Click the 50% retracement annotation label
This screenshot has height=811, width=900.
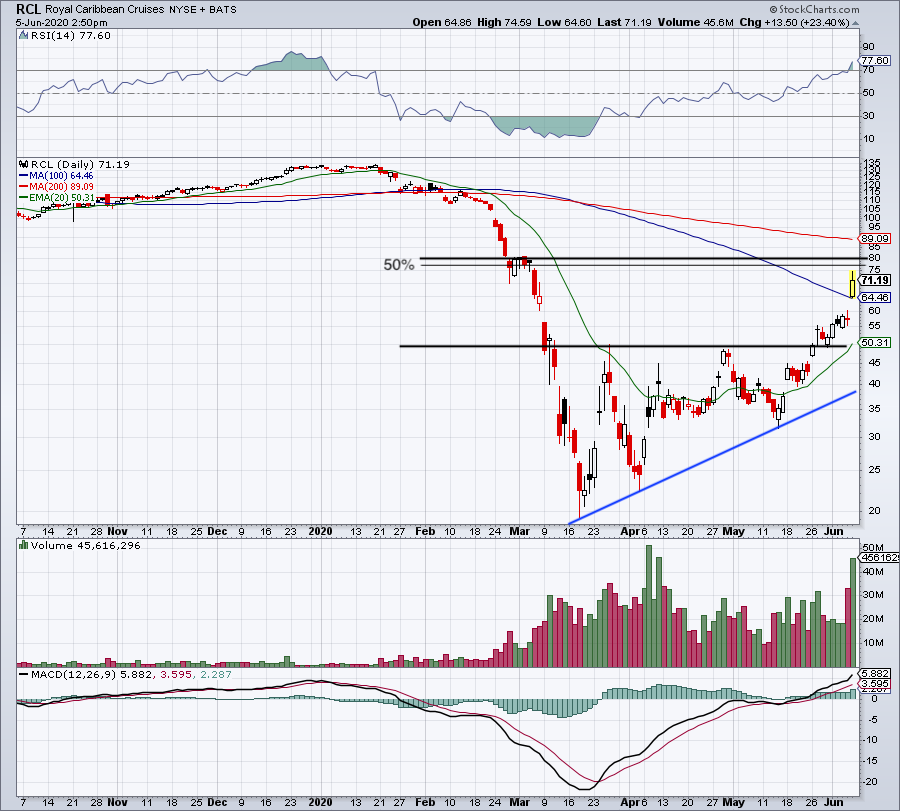[399, 265]
